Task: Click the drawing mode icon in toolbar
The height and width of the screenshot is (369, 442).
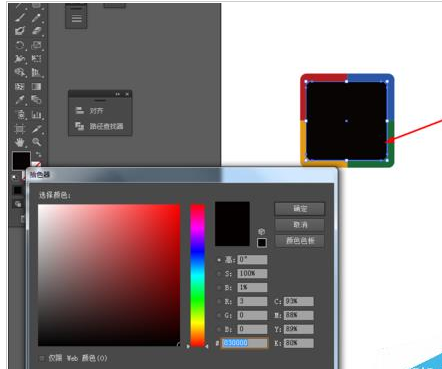Action: click(x=18, y=204)
